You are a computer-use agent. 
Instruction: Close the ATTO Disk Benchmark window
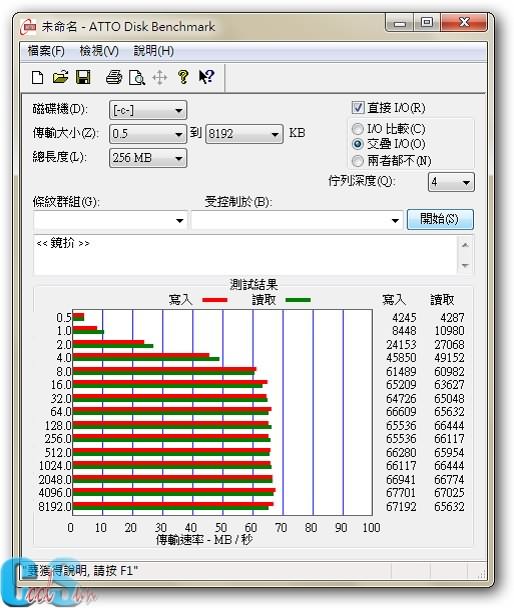(464, 23)
